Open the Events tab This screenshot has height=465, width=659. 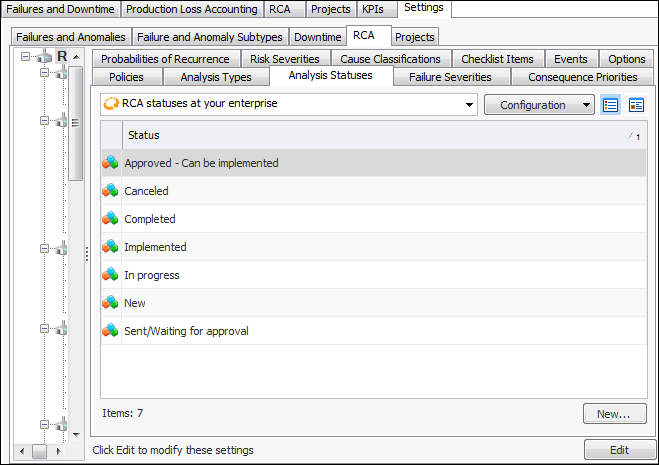(571, 59)
